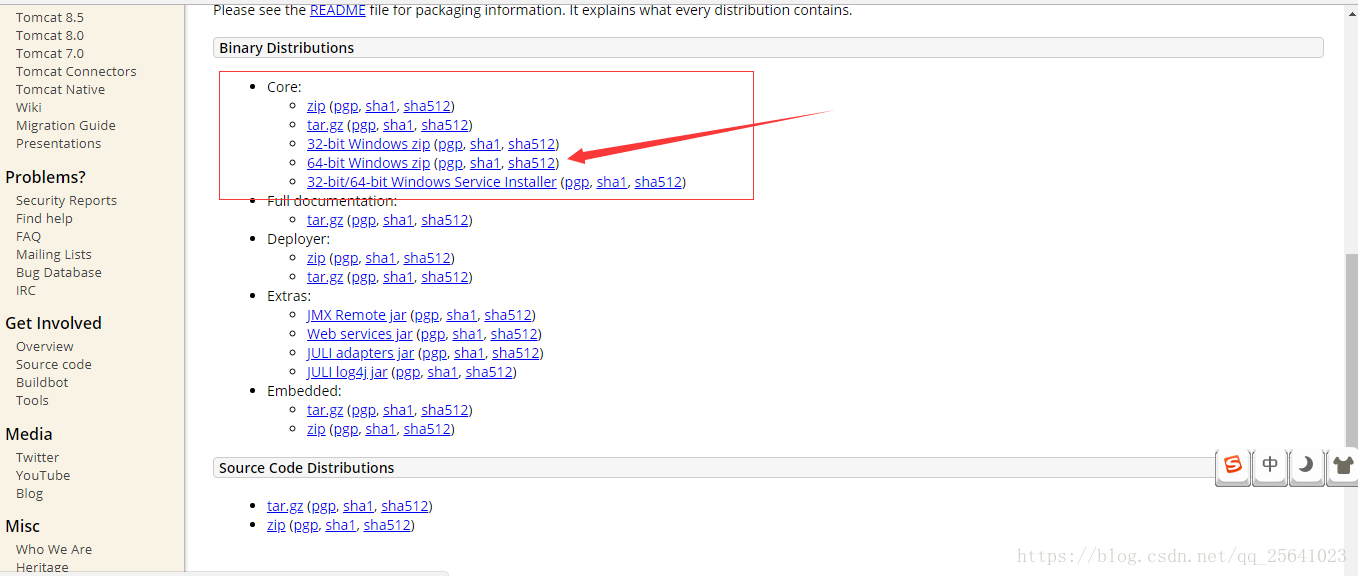
Task: Open the Tools sidebar link
Action: (32, 400)
